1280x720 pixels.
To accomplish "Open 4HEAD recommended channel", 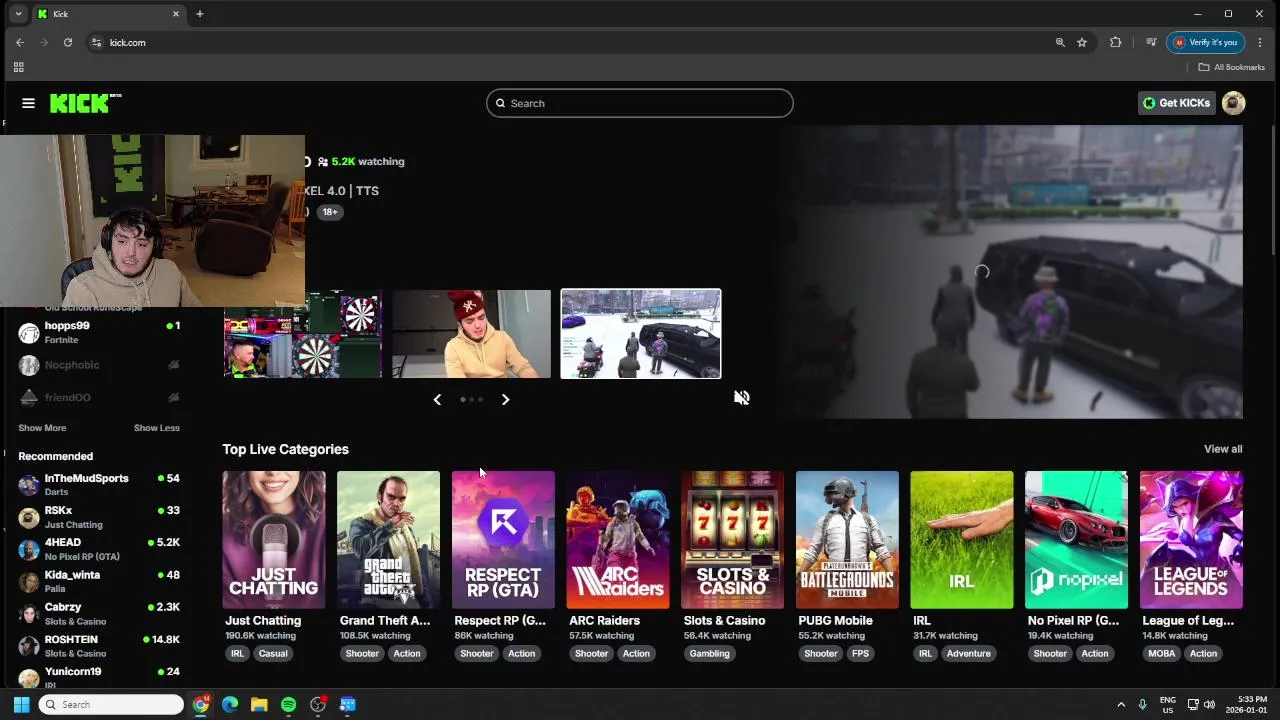I will click(x=99, y=549).
